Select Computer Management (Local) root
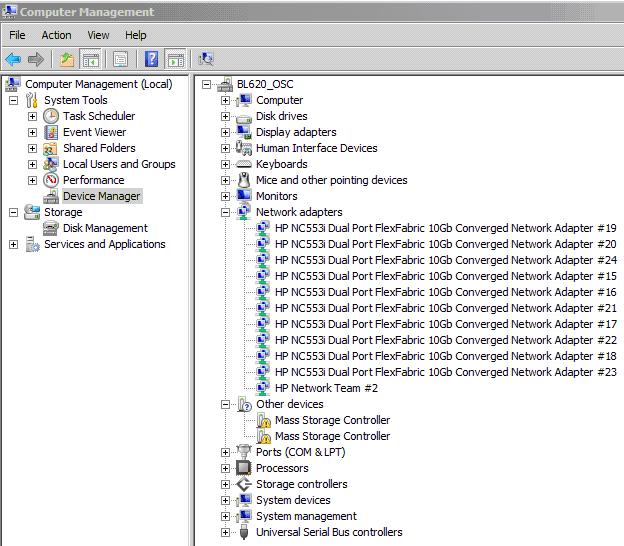This screenshot has width=624, height=546. click(x=99, y=84)
